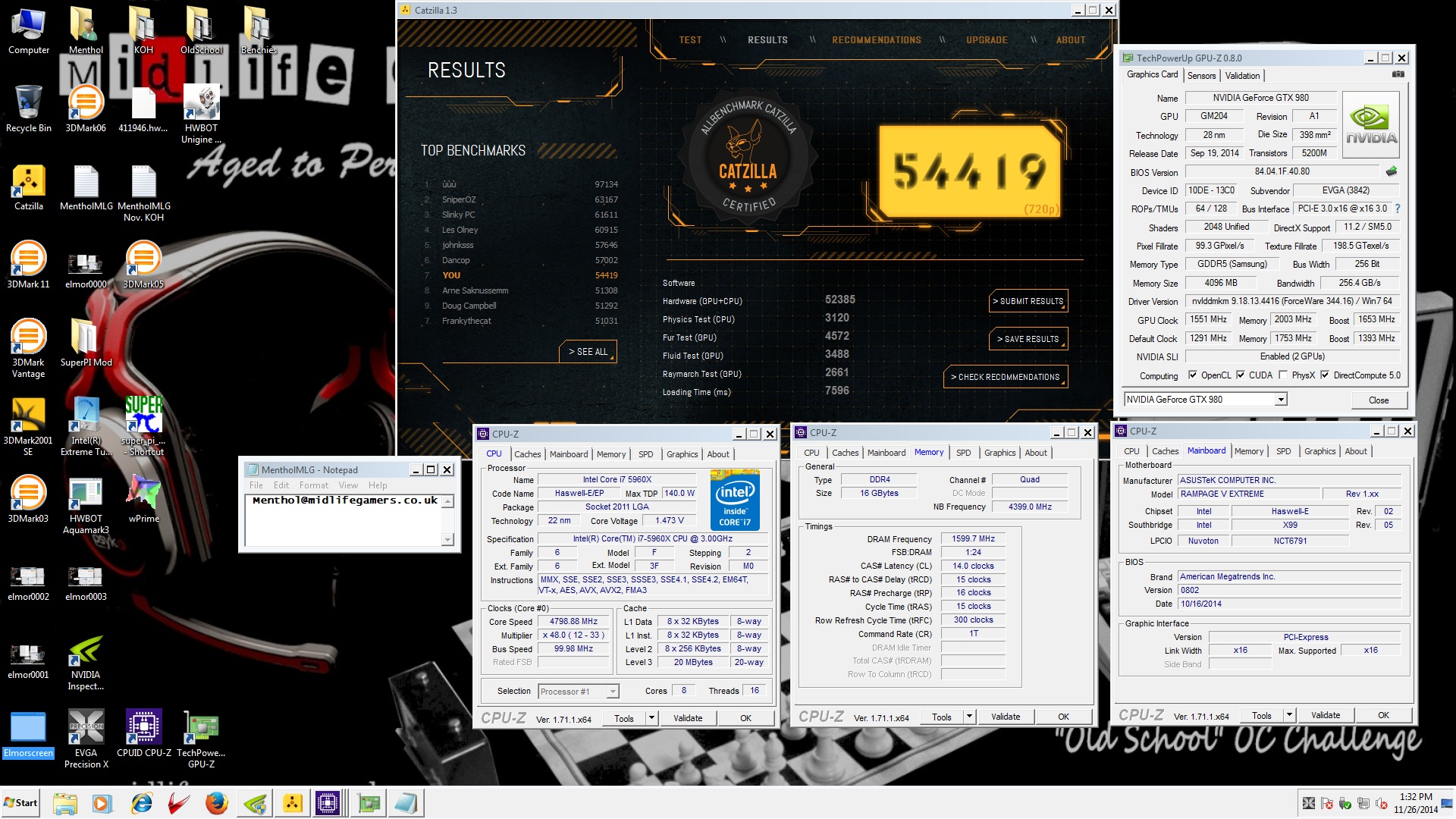The height and width of the screenshot is (819, 1456).
Task: Click the Notepad scrollbar up arrow
Action: tap(447, 501)
